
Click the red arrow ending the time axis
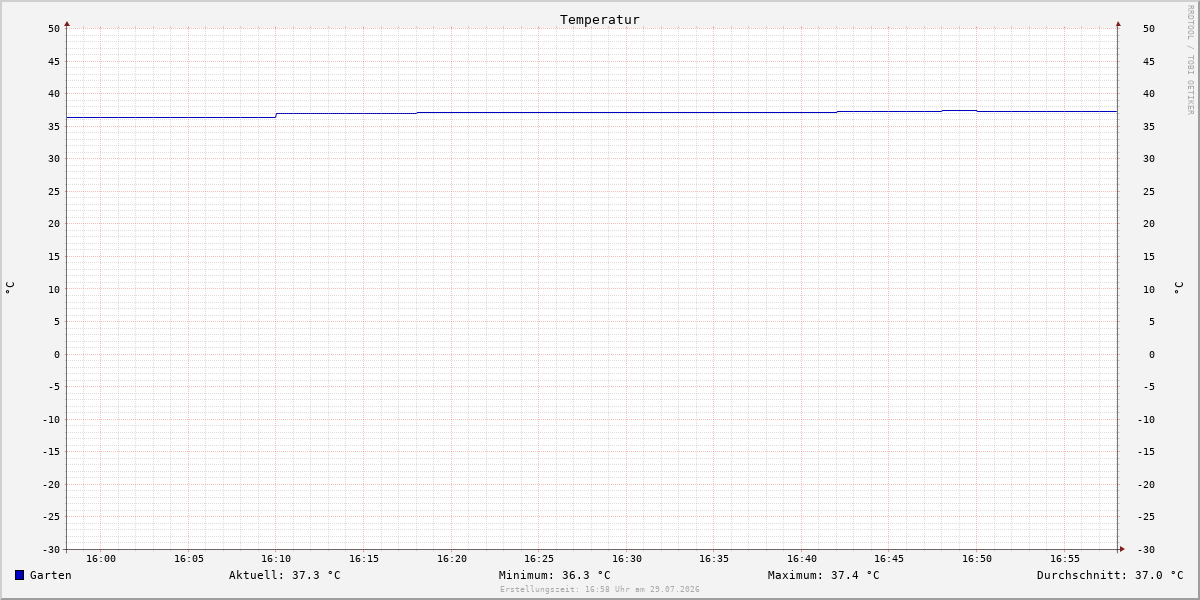click(x=1122, y=549)
